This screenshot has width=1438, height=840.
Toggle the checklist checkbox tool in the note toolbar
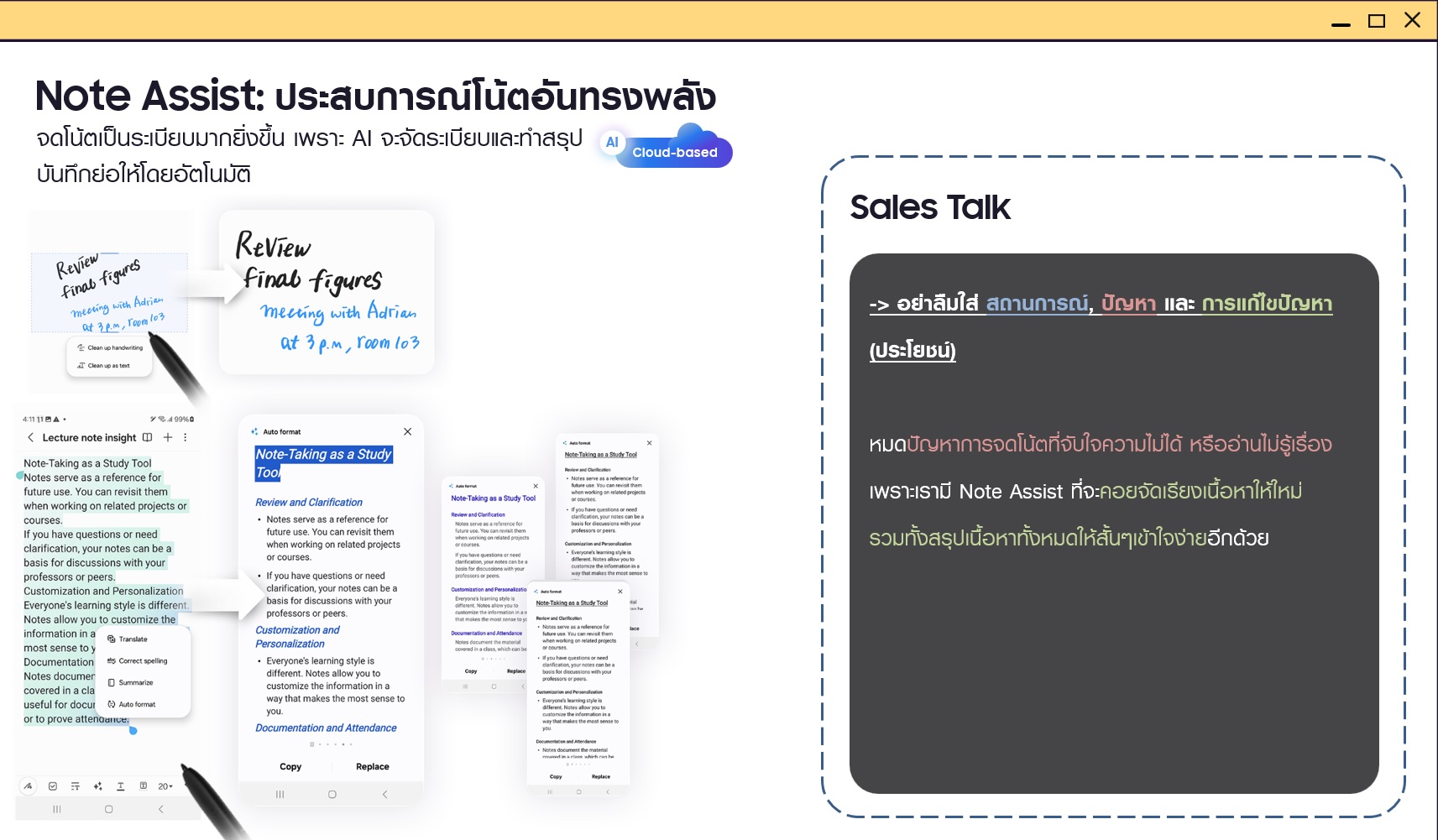[x=53, y=786]
